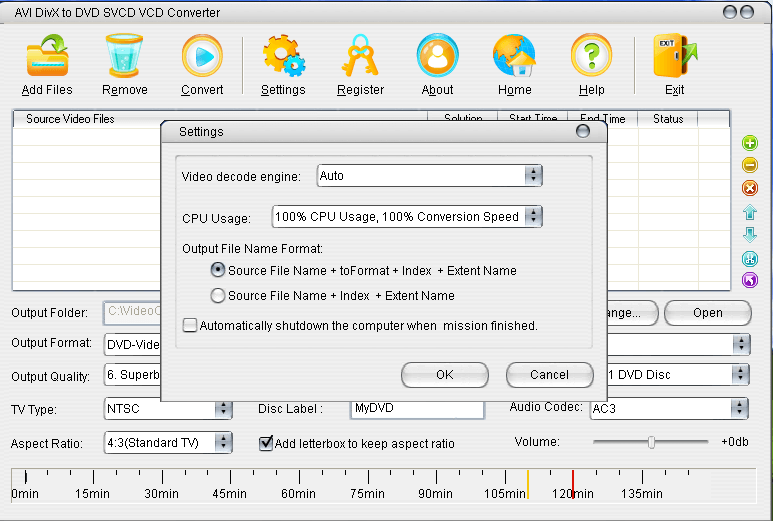Screen dimensions: 773x521
Task: Adjust the Volume slider handle
Action: click(x=651, y=442)
